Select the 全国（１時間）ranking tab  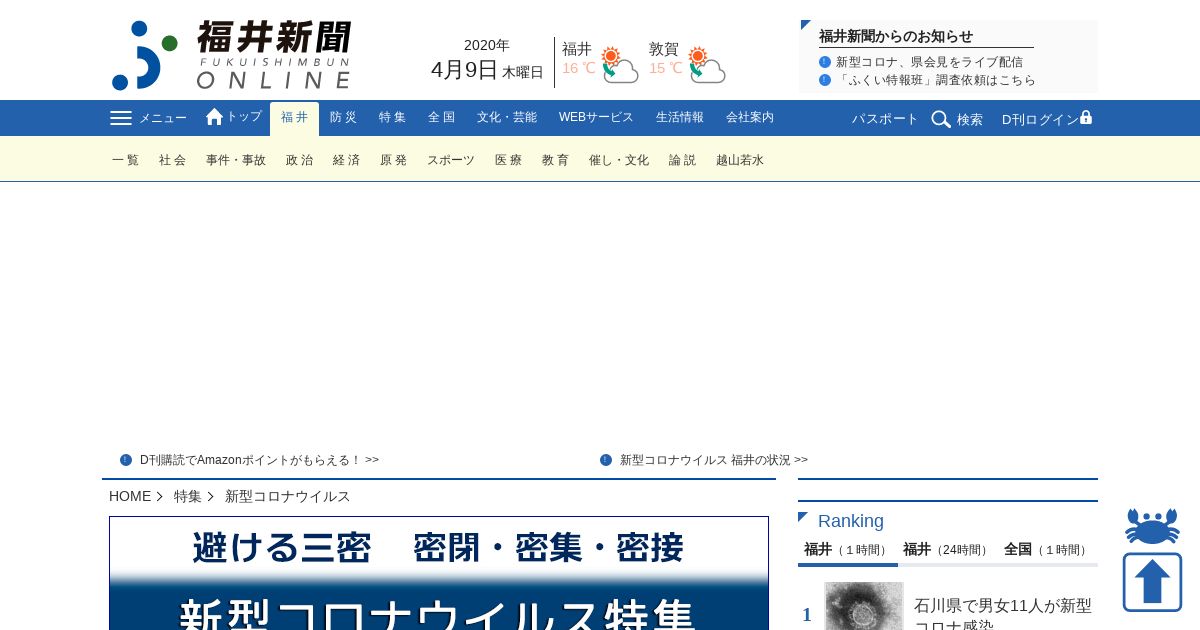1047,549
